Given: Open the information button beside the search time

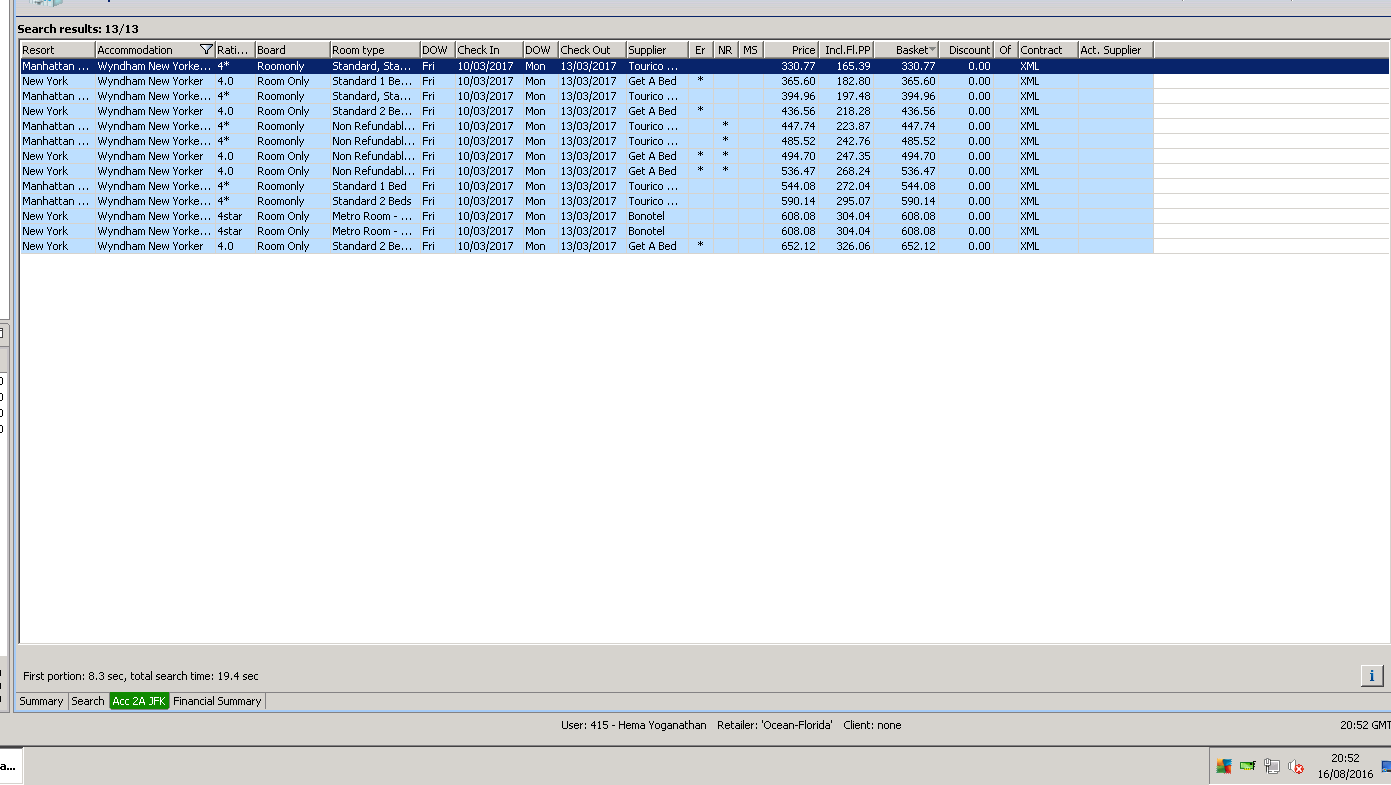Looking at the screenshot, I should pyautogui.click(x=1372, y=676).
